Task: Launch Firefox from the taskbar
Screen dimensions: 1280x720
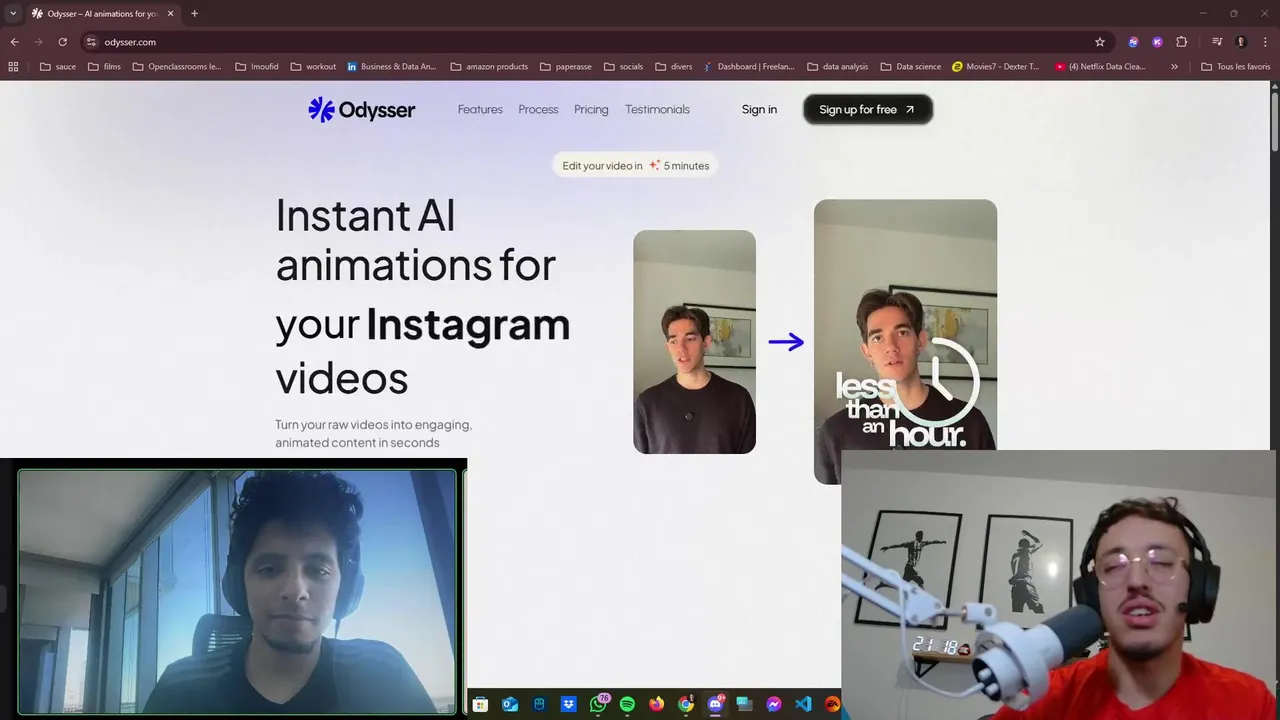Action: (x=656, y=704)
